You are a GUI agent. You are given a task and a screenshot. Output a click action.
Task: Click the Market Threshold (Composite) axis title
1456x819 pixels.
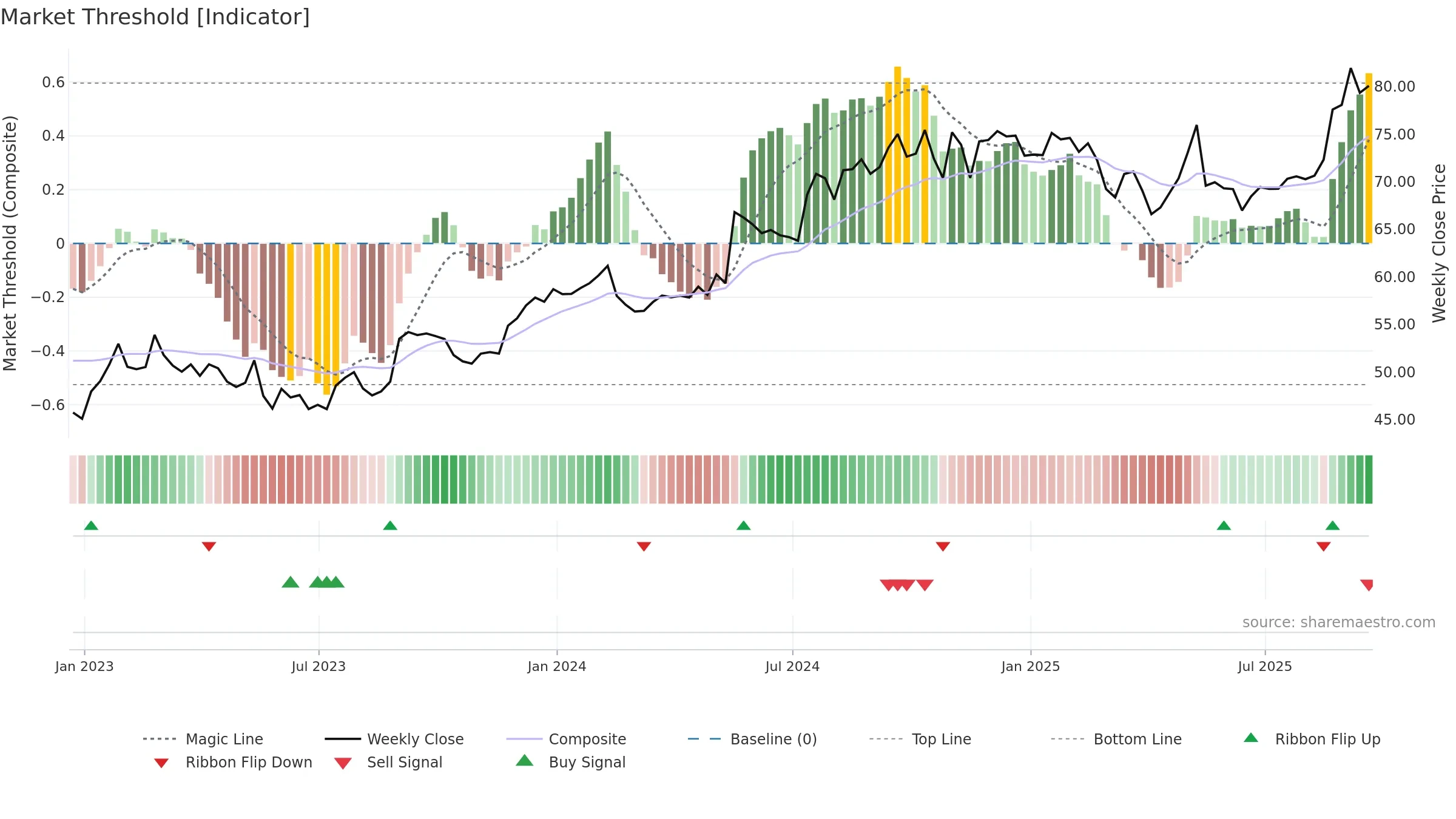10,243
